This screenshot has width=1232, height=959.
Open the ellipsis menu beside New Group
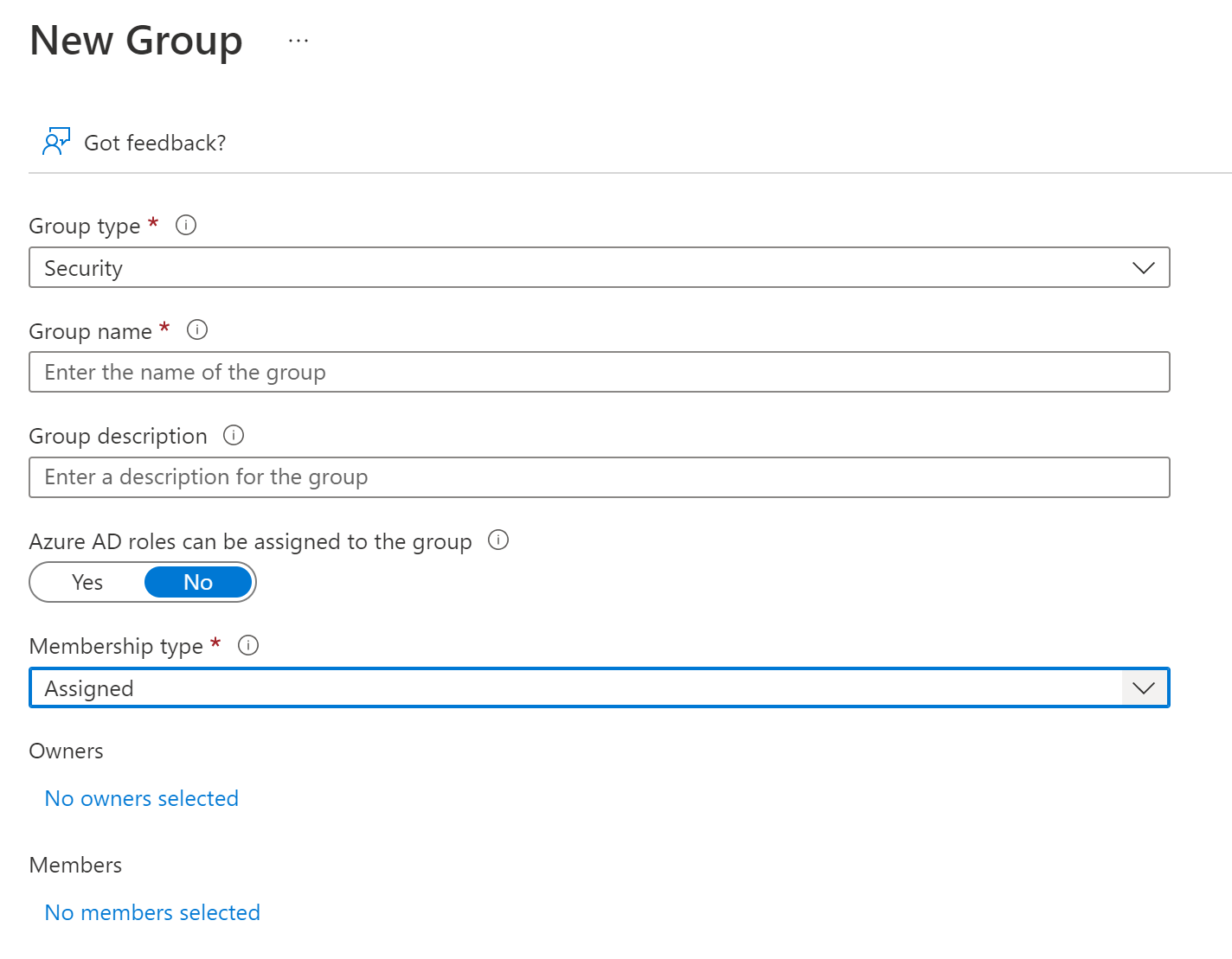click(298, 40)
